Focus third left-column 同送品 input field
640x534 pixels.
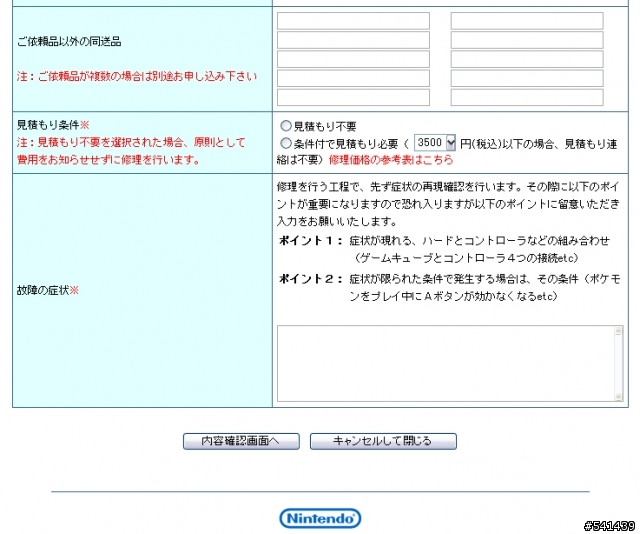(x=353, y=59)
